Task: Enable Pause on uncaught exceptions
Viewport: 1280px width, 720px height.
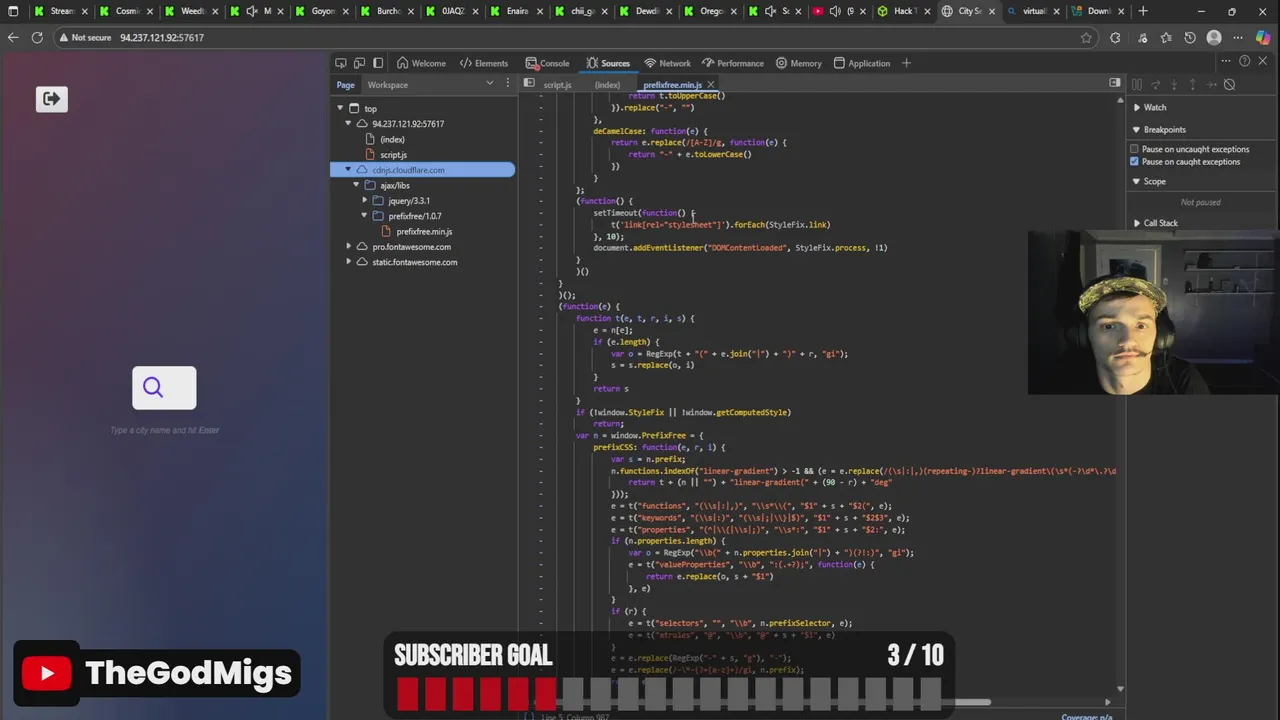Action: click(1134, 149)
